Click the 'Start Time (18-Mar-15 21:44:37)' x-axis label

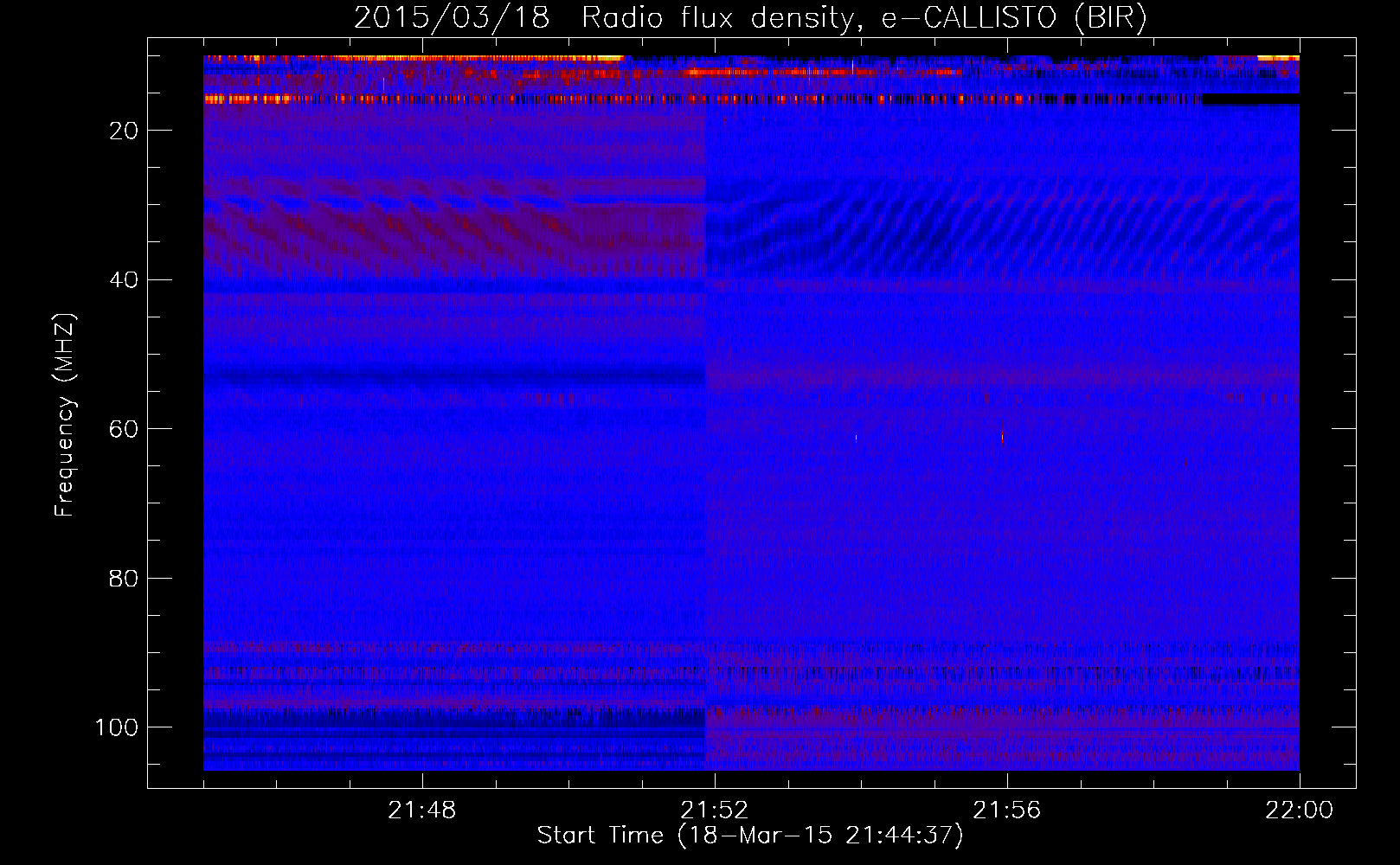[750, 836]
